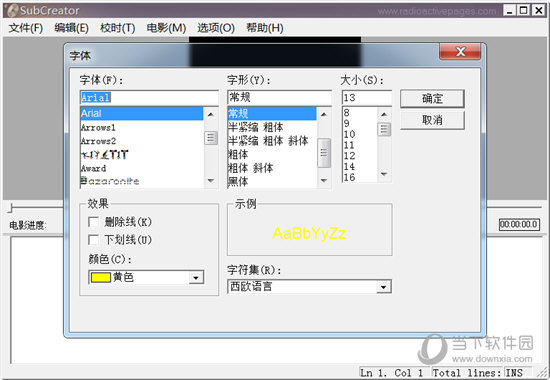This screenshot has width=550, height=380.
Task: Click the font name input field showing Arial
Action: (149, 97)
